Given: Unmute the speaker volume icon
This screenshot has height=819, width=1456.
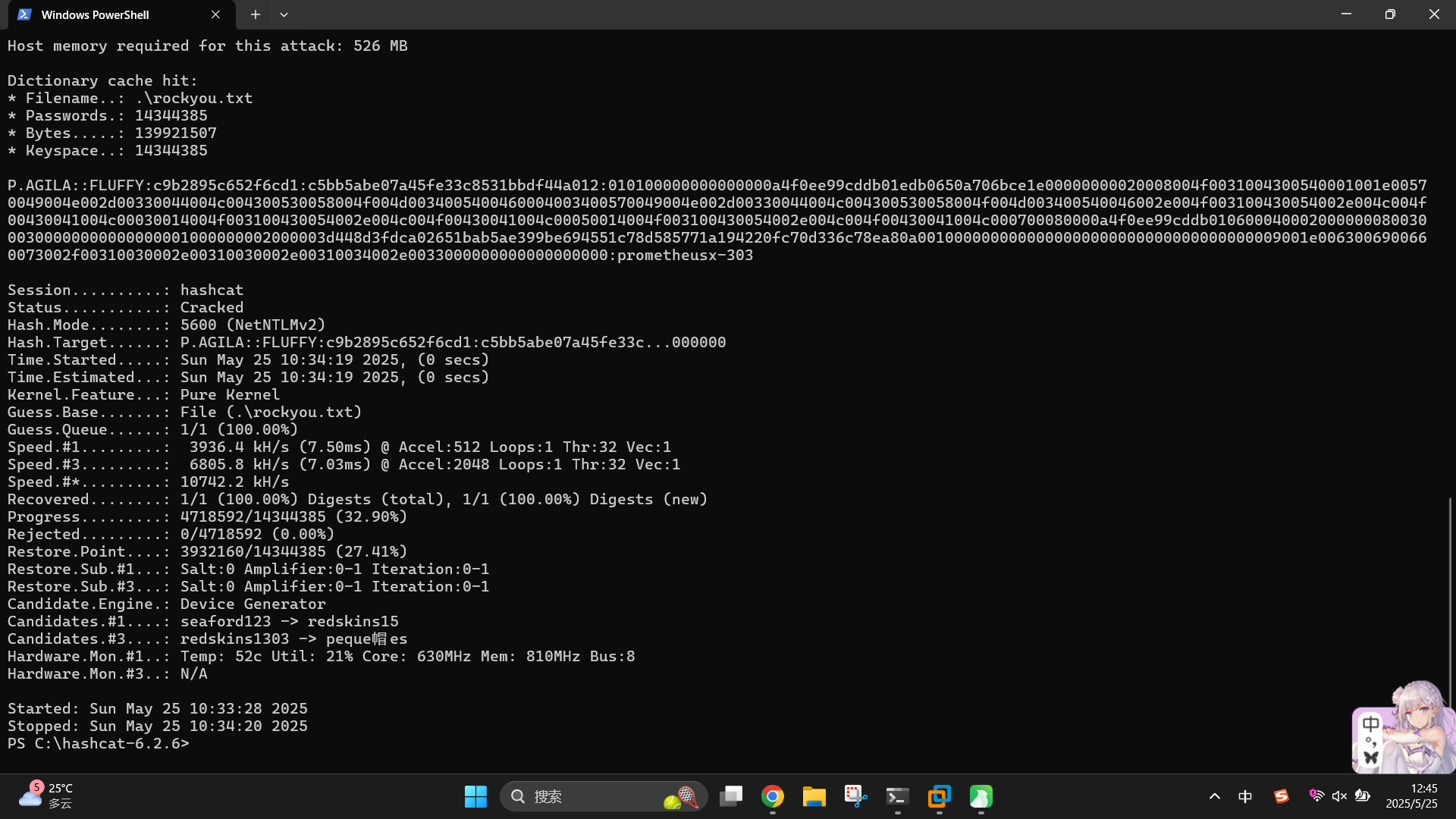Looking at the screenshot, I should point(1339,796).
